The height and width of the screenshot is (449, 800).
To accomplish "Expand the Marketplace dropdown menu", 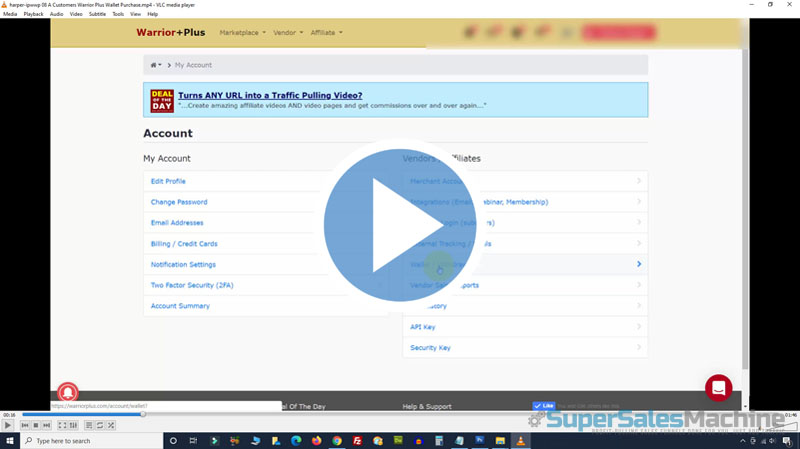I will [242, 33].
